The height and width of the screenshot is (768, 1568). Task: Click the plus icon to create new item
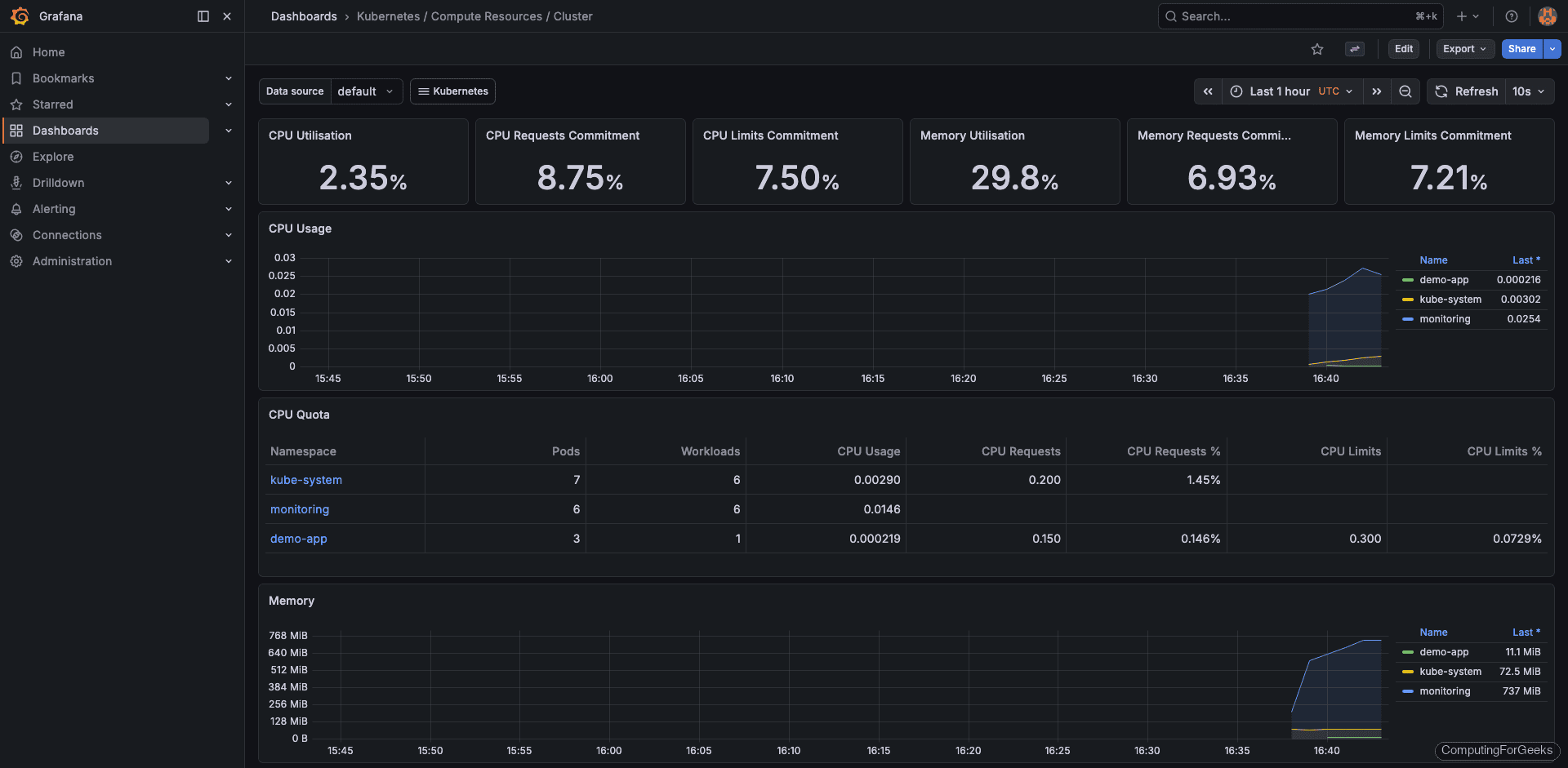[x=1460, y=16]
